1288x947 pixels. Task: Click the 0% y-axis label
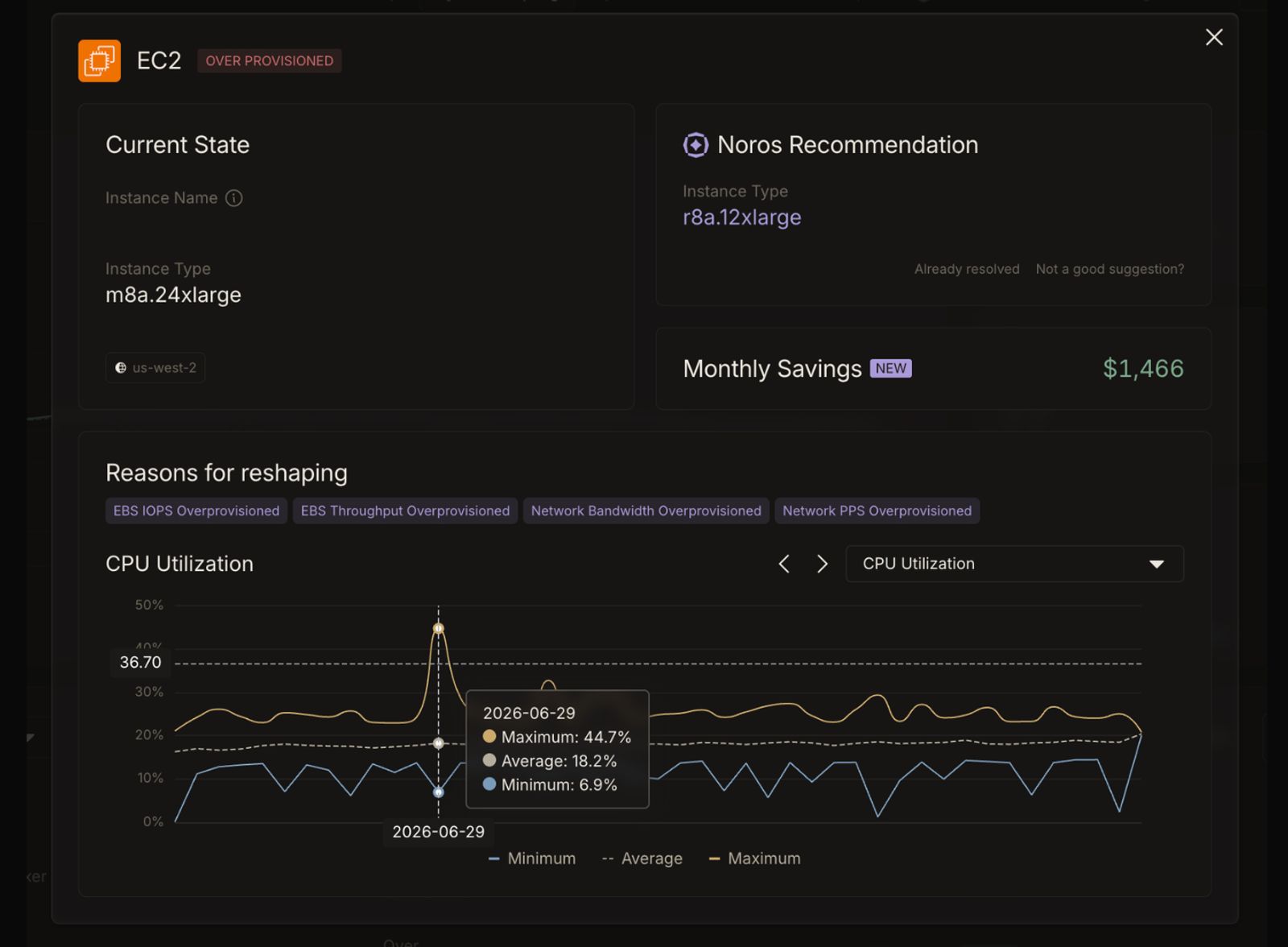(153, 821)
